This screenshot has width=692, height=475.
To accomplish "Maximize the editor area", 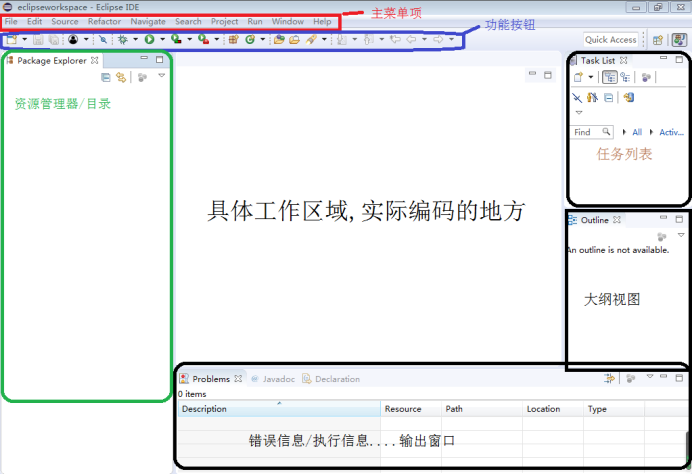I will pos(548,75).
